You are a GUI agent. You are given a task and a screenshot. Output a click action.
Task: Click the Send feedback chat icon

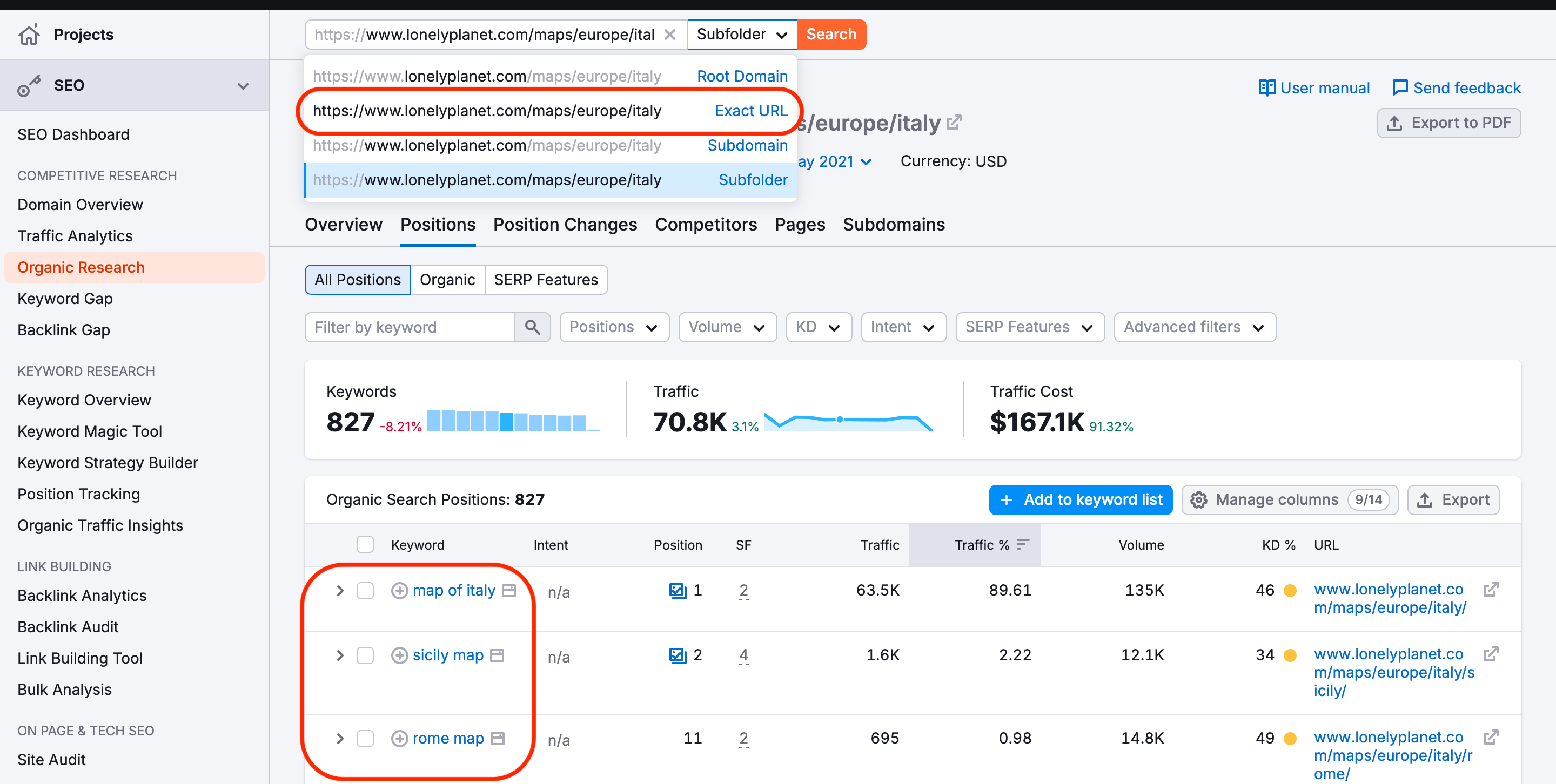[x=1399, y=88]
